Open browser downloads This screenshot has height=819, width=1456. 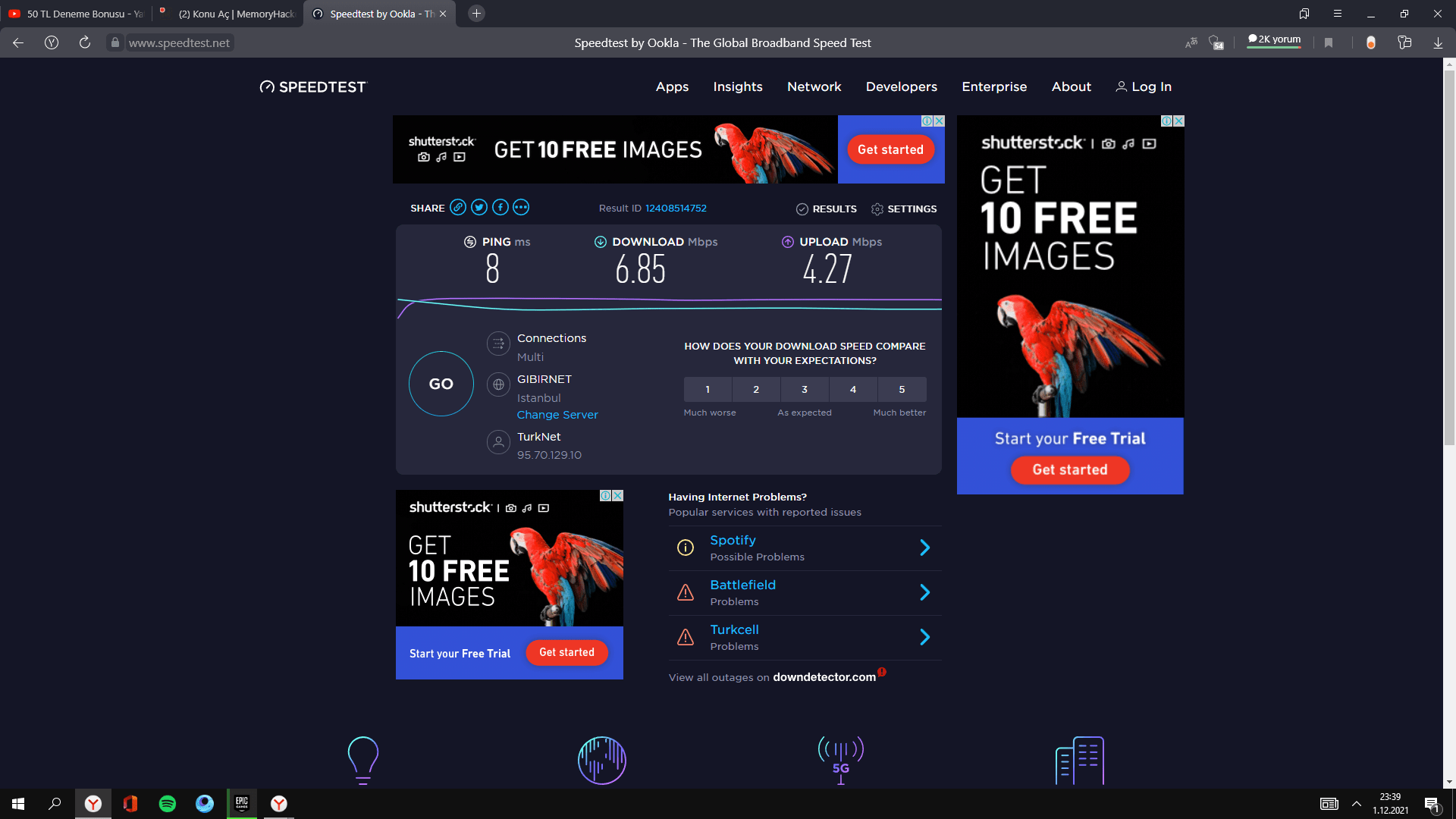click(1438, 43)
